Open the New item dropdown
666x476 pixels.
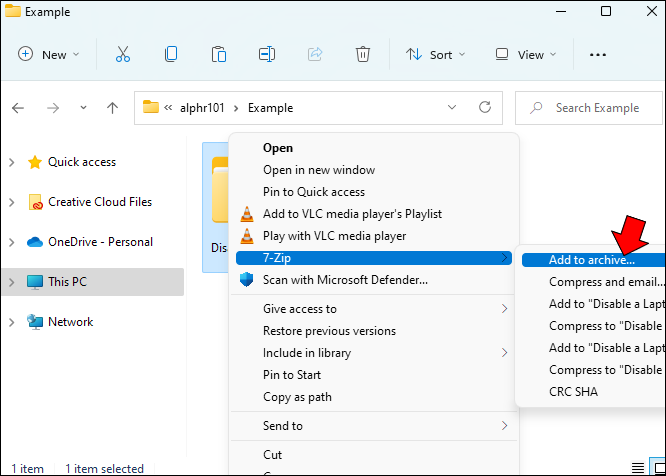[x=50, y=55]
